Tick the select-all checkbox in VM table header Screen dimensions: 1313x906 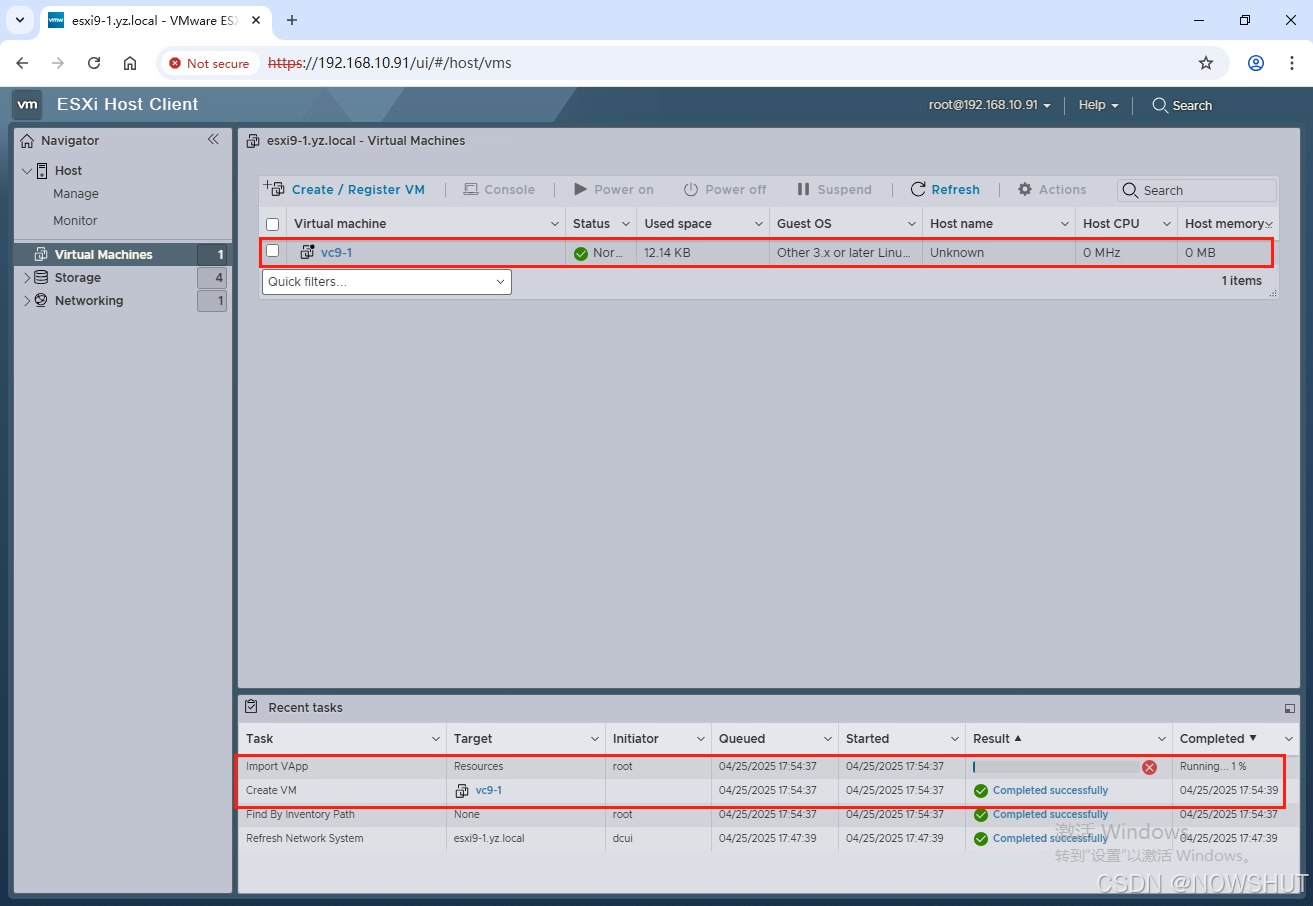click(x=272, y=224)
